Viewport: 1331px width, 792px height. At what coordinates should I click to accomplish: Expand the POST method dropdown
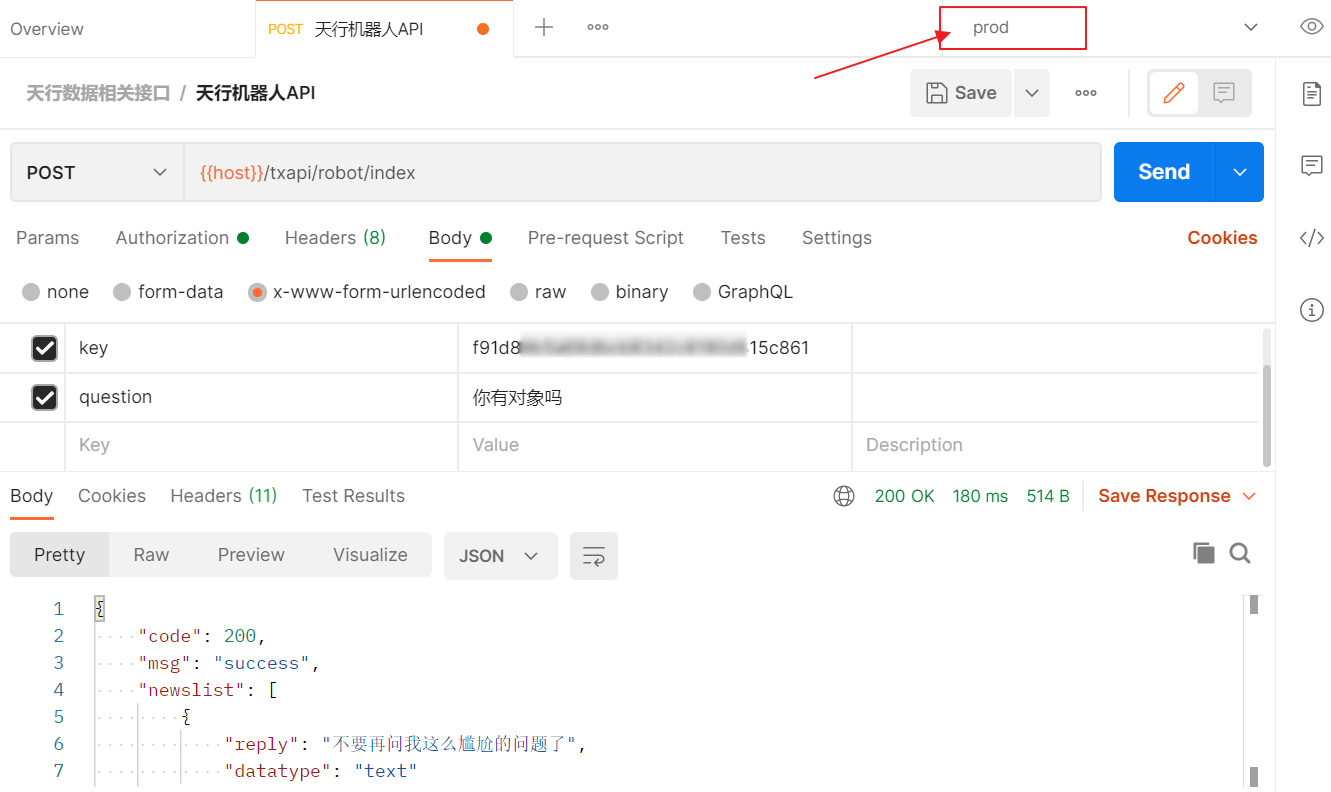click(x=97, y=172)
